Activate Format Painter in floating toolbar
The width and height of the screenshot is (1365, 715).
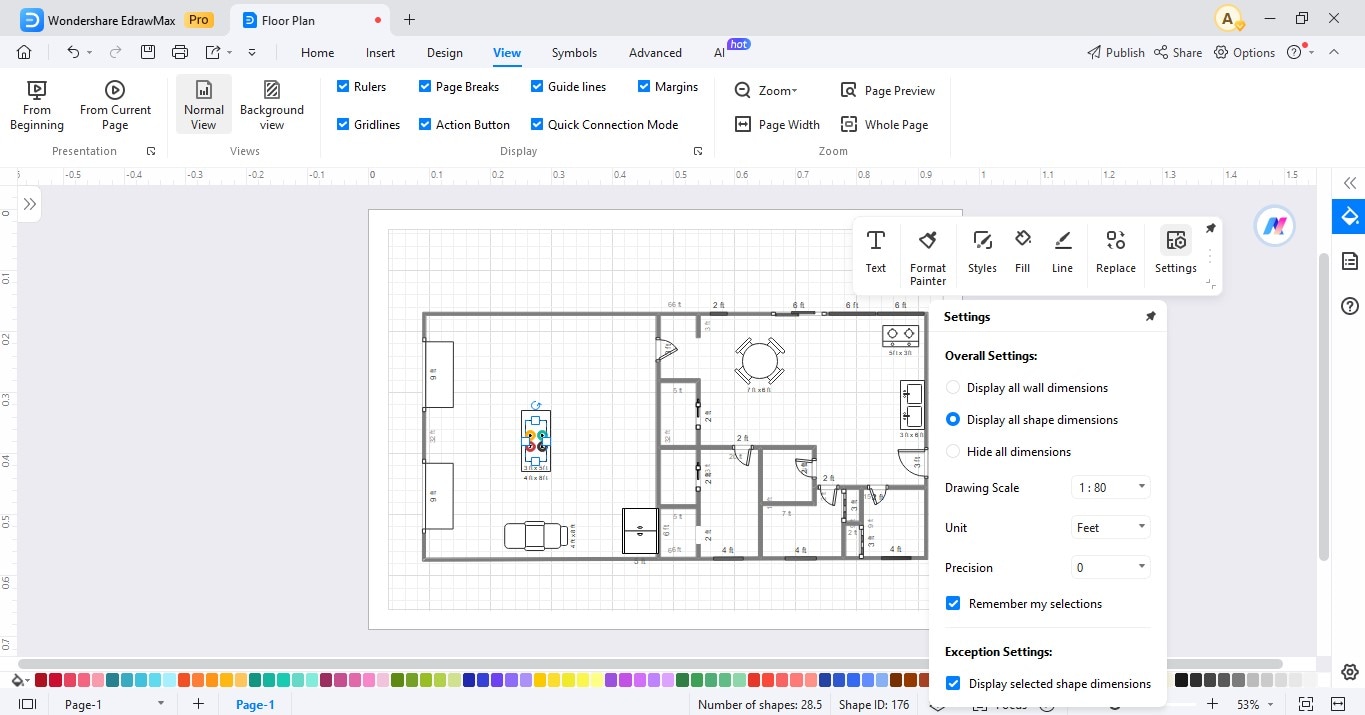pyautogui.click(x=928, y=257)
